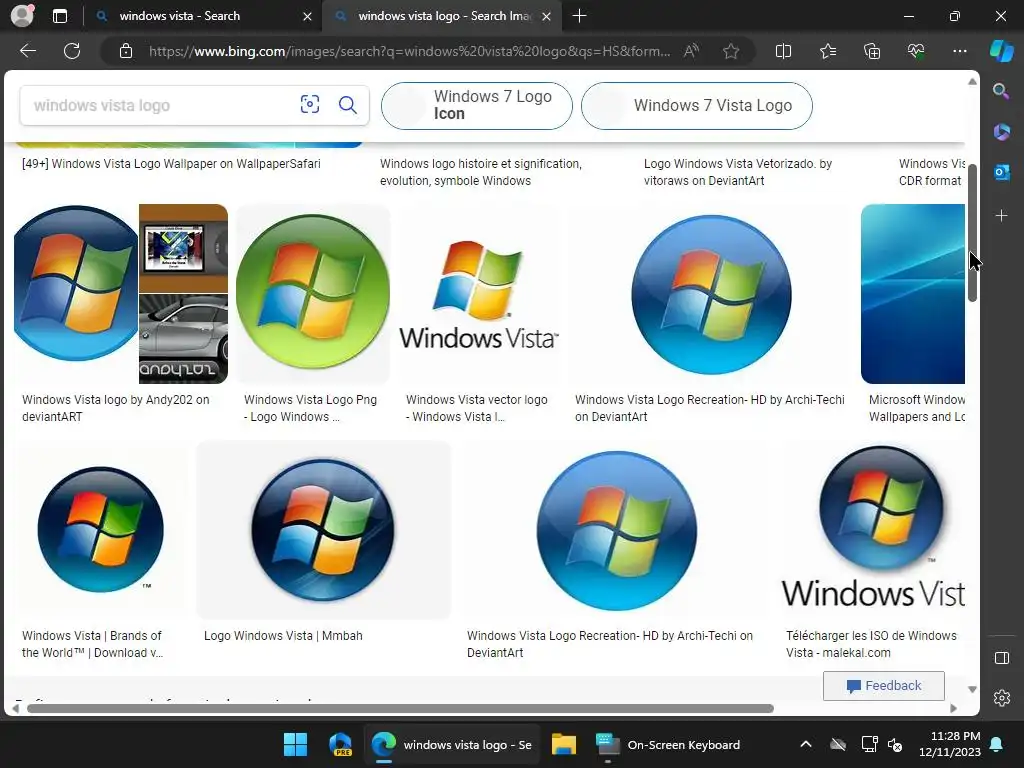
Task: Open the green orb Windows logo thumbnail
Action: (313, 292)
